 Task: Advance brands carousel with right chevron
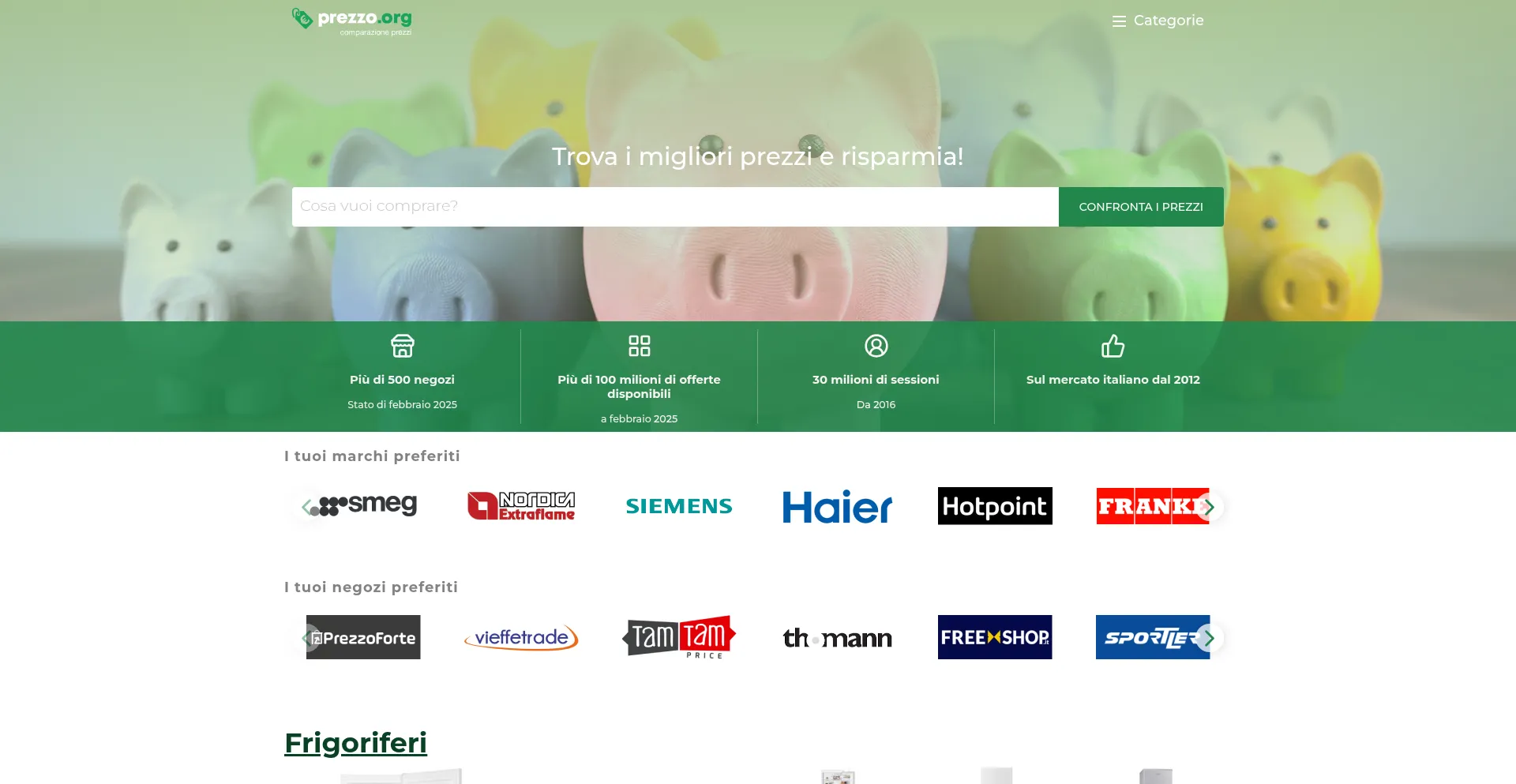tap(1209, 507)
